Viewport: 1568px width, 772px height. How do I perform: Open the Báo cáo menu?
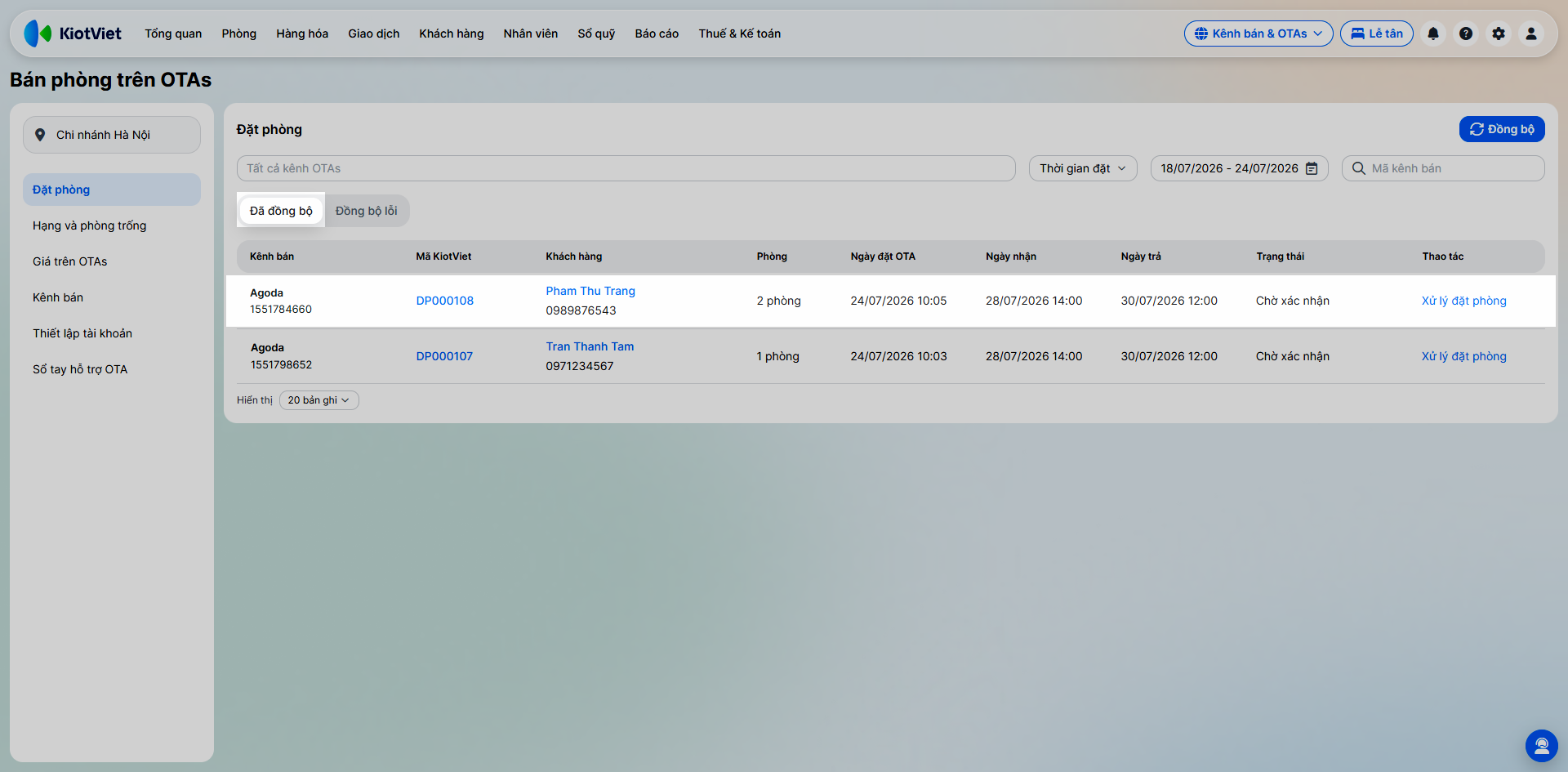pos(657,33)
